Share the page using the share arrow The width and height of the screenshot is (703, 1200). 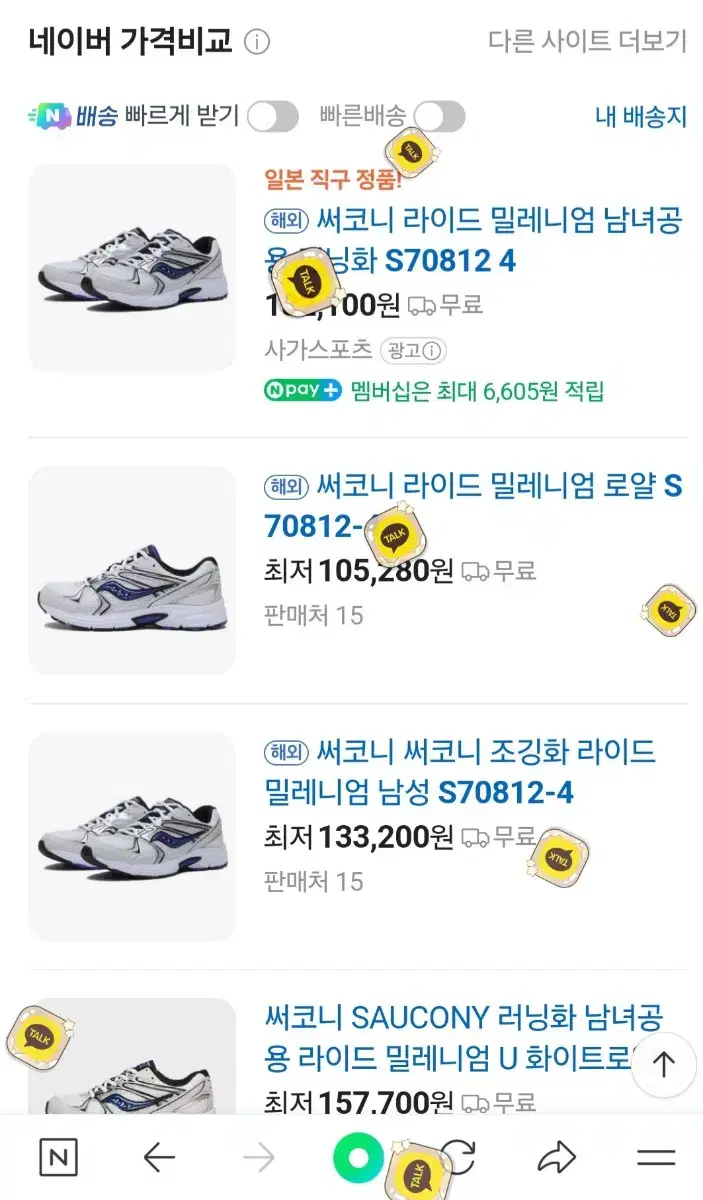coord(556,1159)
